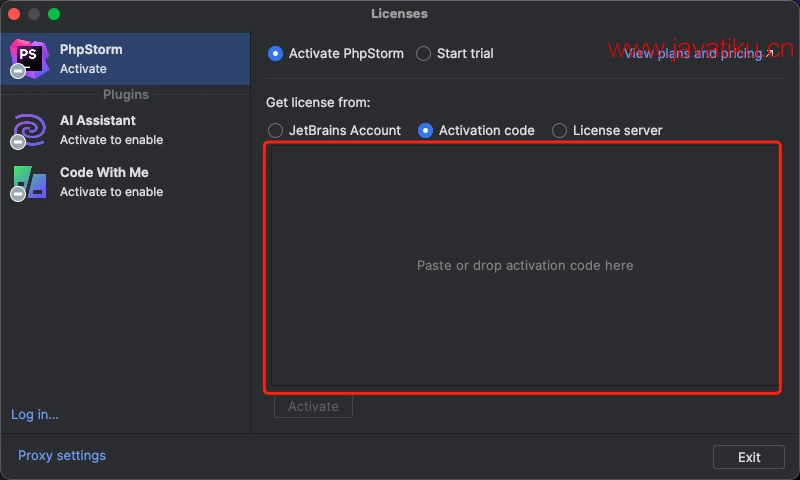
Task: Open the View plans and pricing link
Action: pyautogui.click(x=698, y=53)
